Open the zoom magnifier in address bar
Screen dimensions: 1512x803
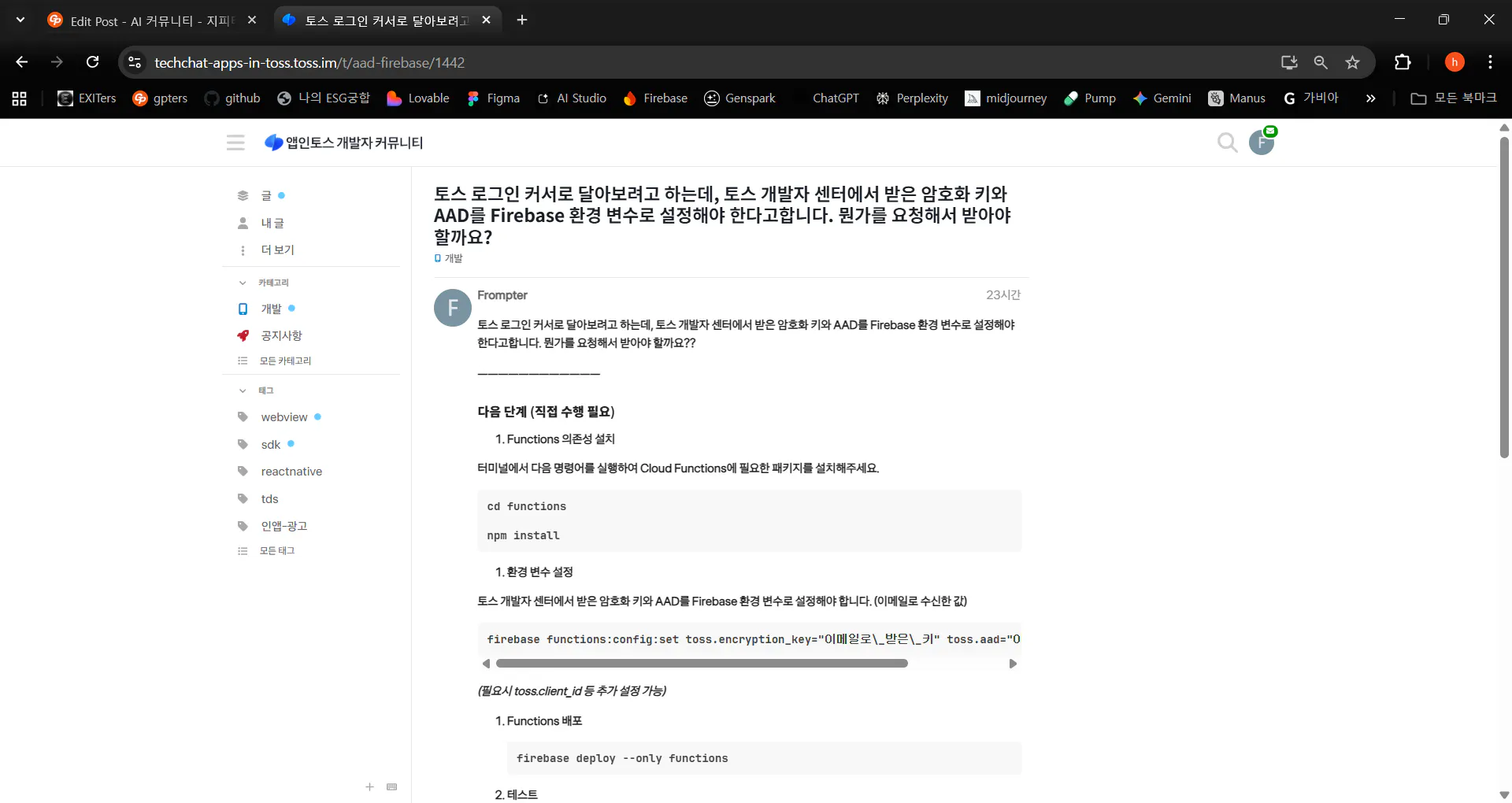pos(1321,62)
